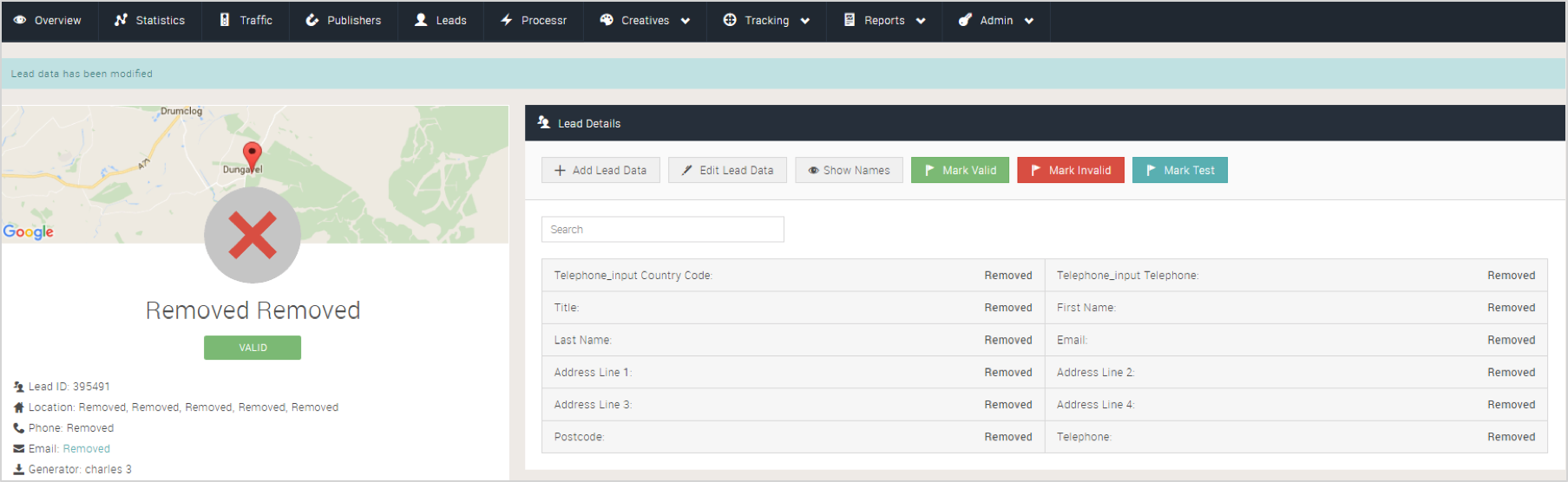Click the Overview eye icon

tap(20, 20)
